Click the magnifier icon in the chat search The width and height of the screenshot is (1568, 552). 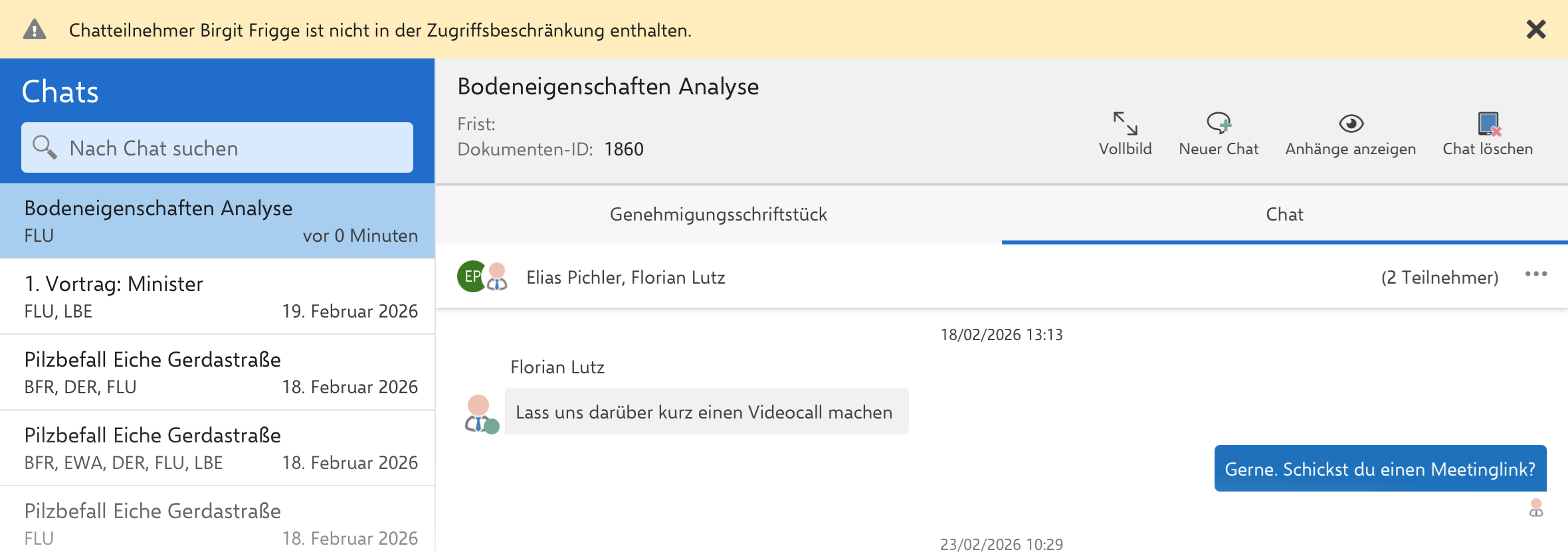pos(45,147)
